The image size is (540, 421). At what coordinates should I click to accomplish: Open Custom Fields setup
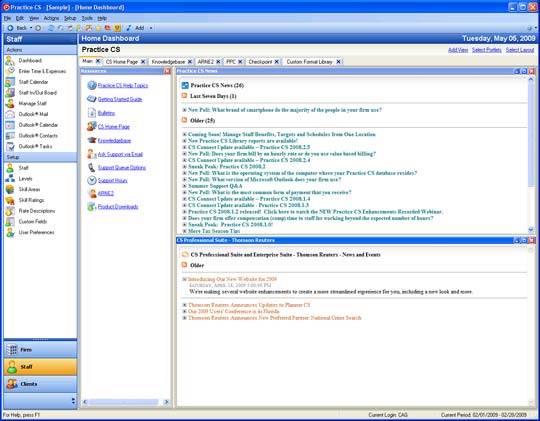(26, 222)
